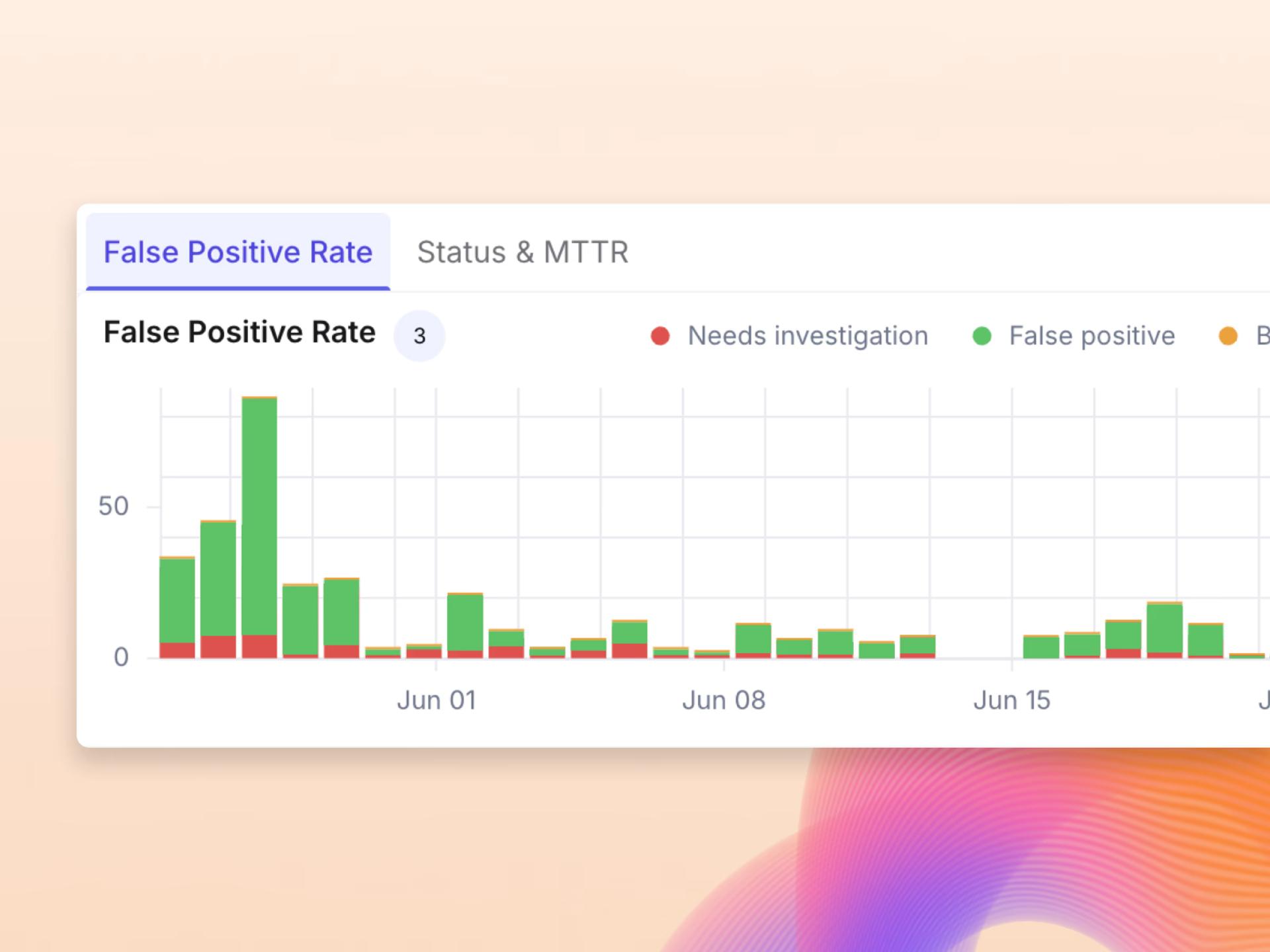
Task: Click the 0 y-axis label
Action: pos(121,657)
